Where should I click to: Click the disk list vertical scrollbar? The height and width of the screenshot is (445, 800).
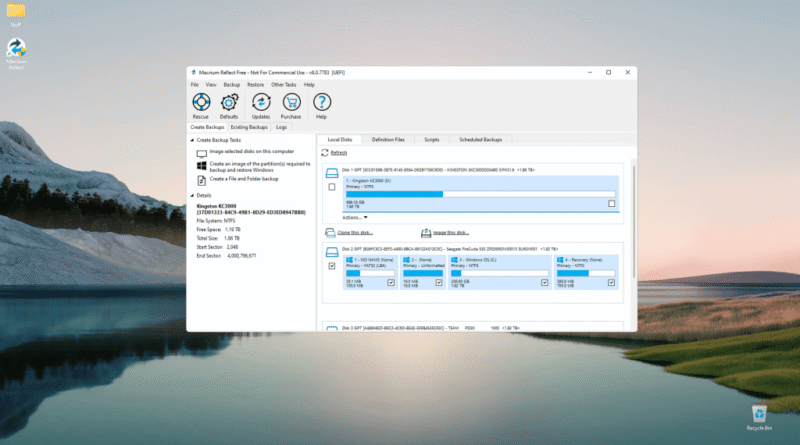pos(634,221)
